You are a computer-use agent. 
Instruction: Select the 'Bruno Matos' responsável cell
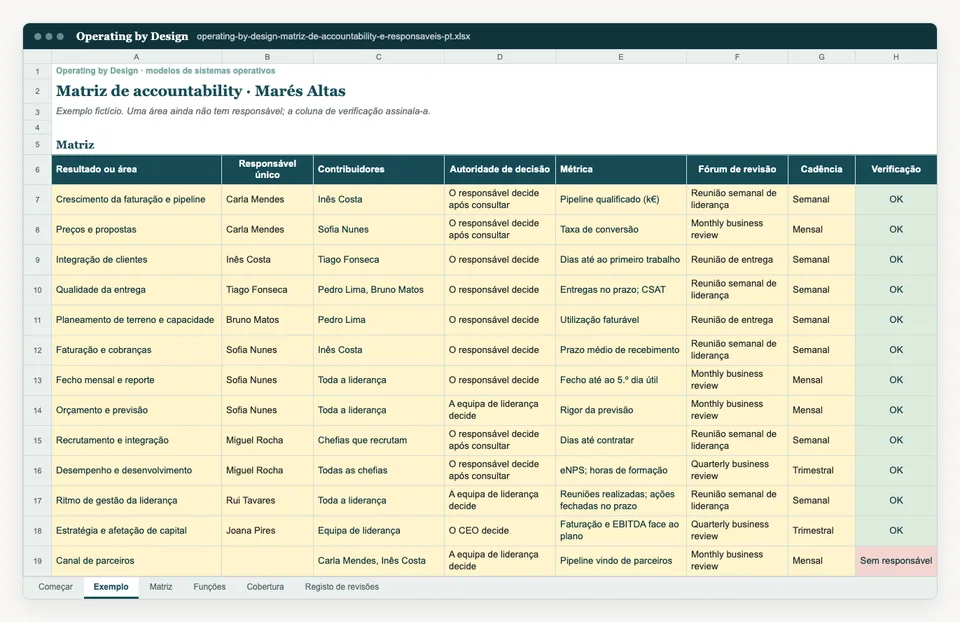tap(268, 320)
